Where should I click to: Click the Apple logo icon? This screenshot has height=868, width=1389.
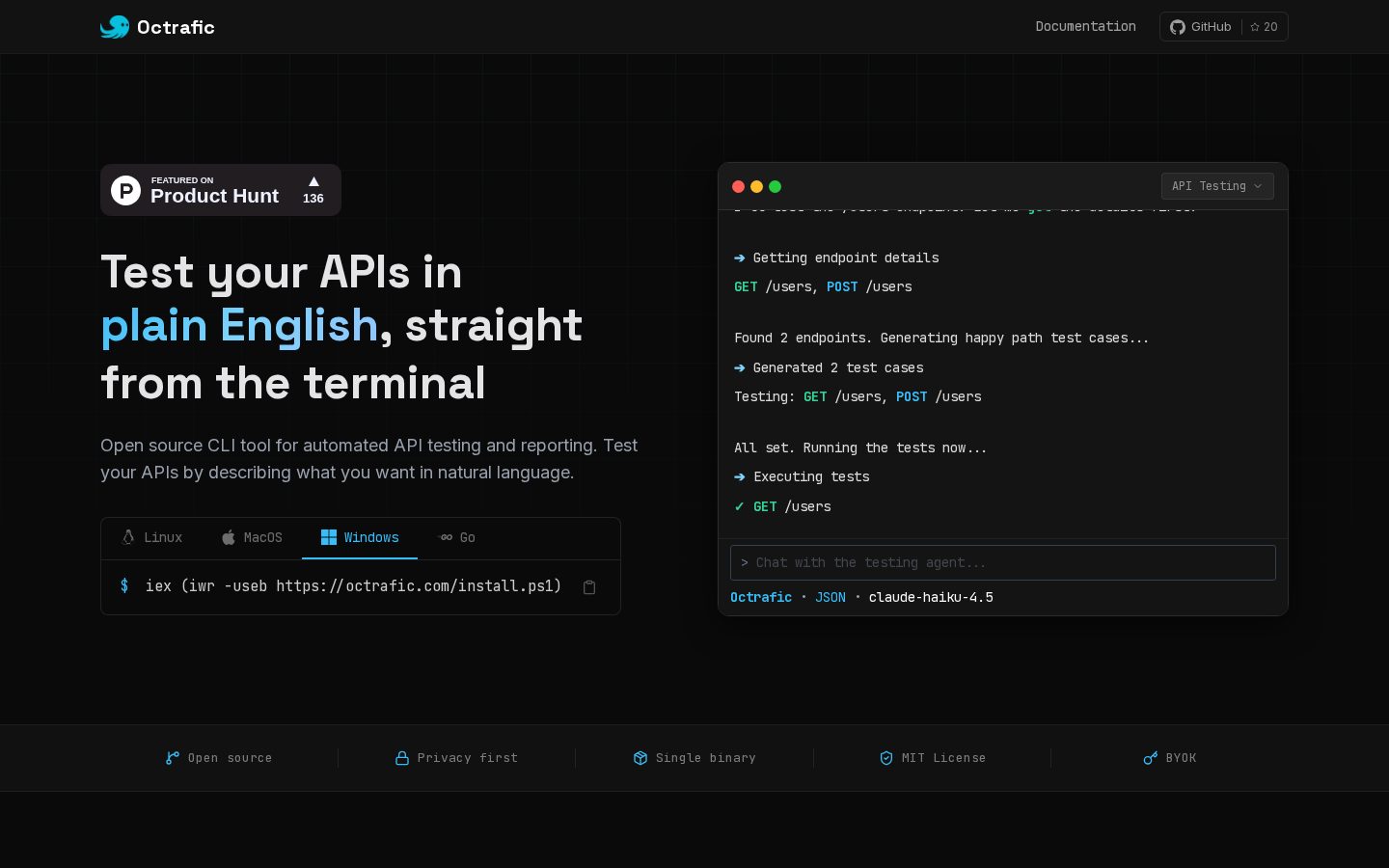click(229, 537)
